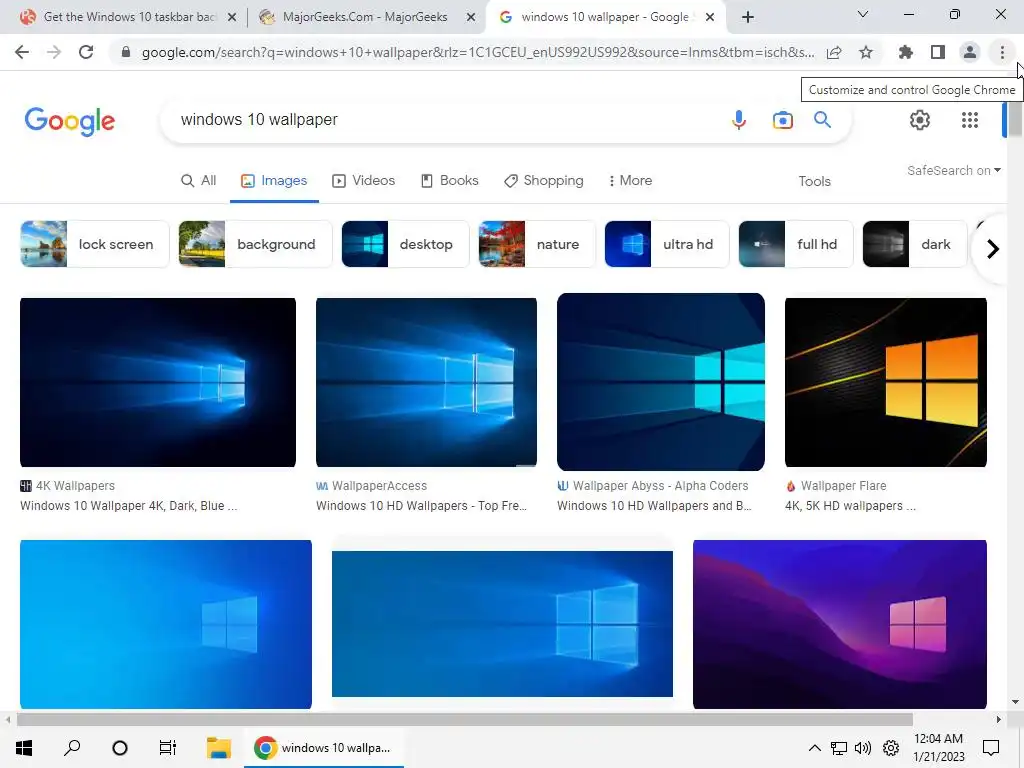Select the Images search tab
The image size is (1024, 768).
coord(274,181)
